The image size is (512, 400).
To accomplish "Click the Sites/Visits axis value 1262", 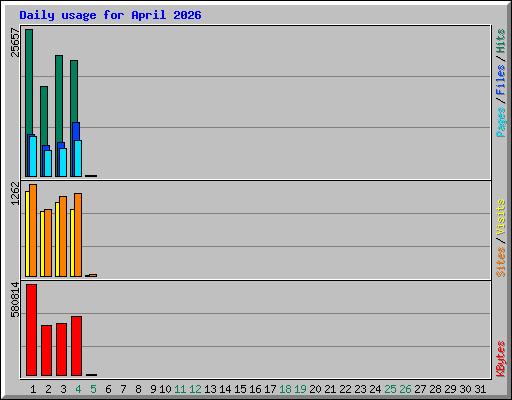I will pos(15,193).
